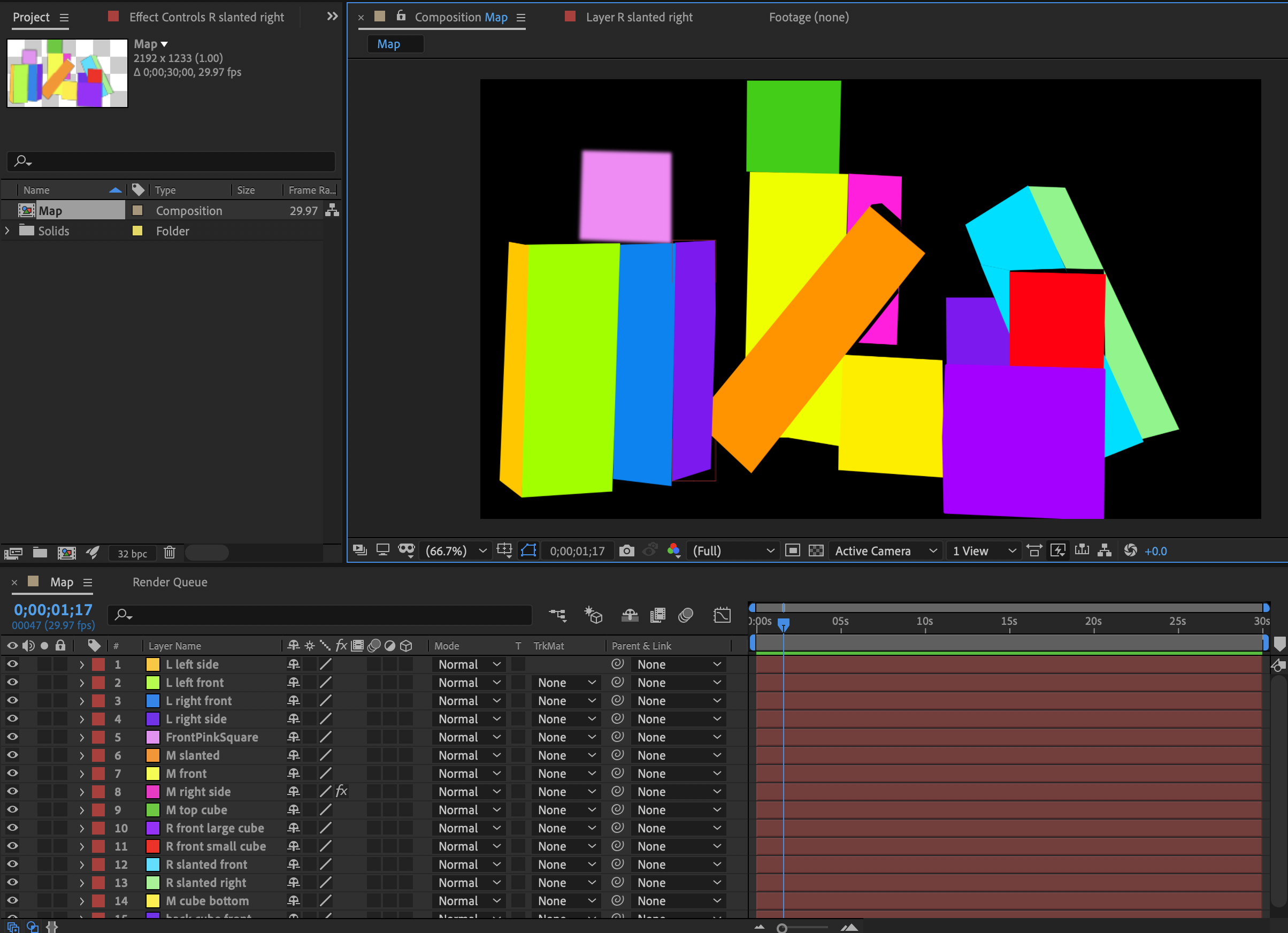
Task: Switch to the Render Queue tab
Action: 170,582
